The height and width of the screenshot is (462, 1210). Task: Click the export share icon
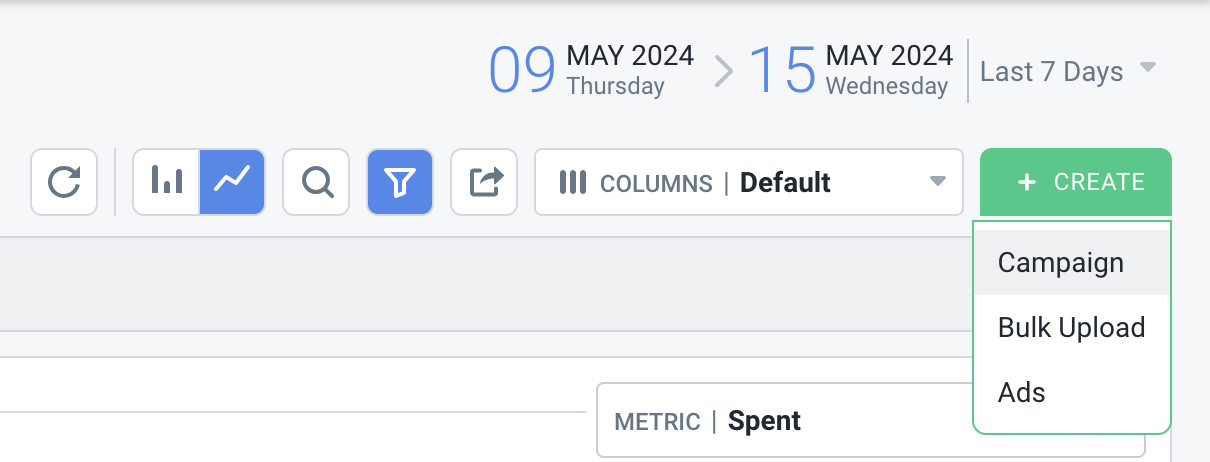click(484, 182)
